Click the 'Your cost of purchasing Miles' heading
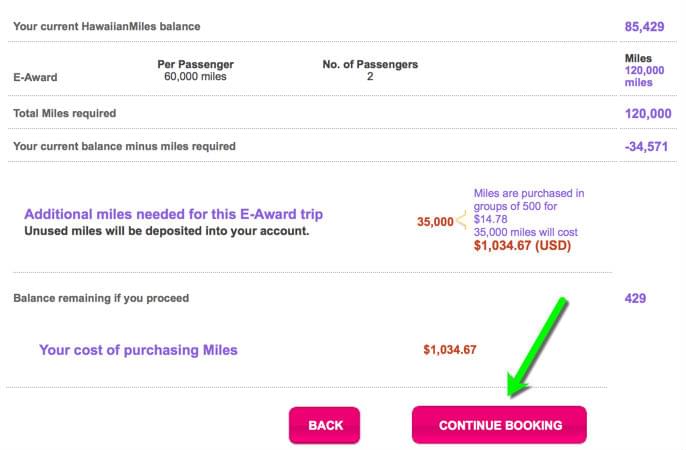 point(138,350)
